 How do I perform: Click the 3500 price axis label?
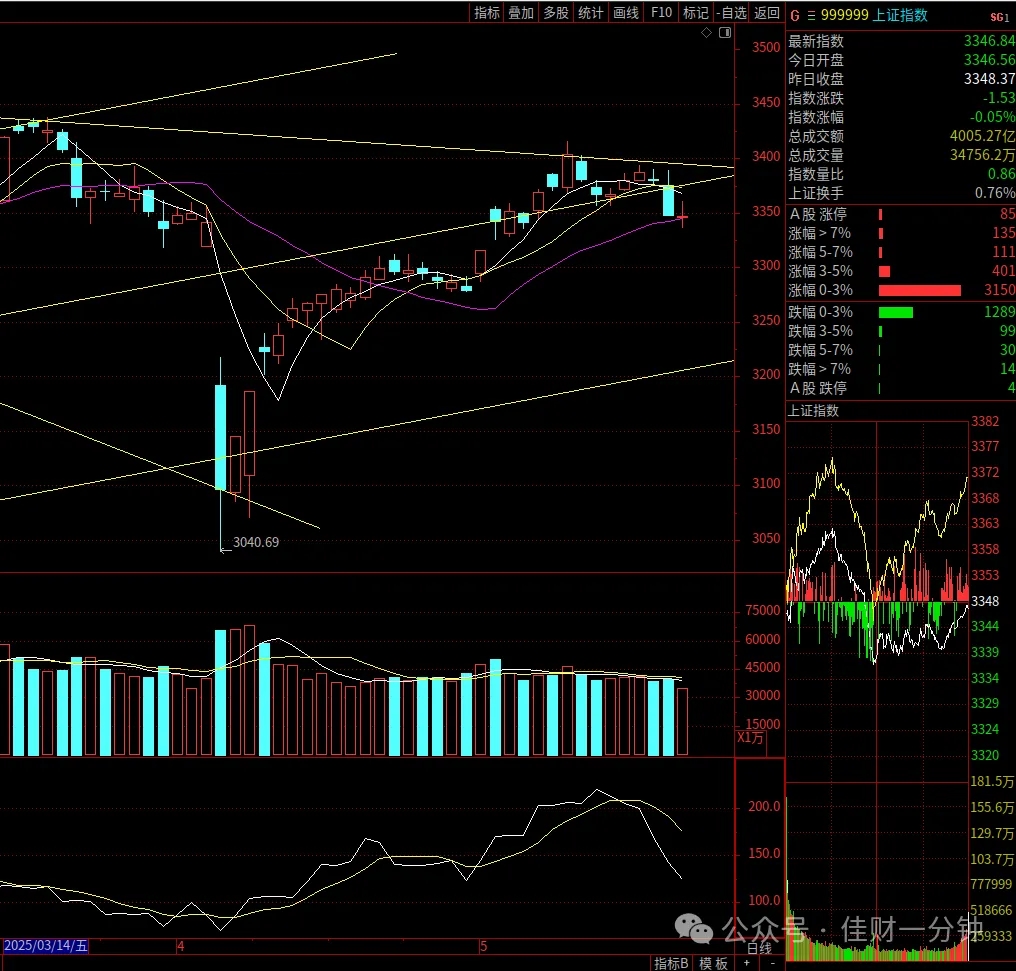point(766,47)
